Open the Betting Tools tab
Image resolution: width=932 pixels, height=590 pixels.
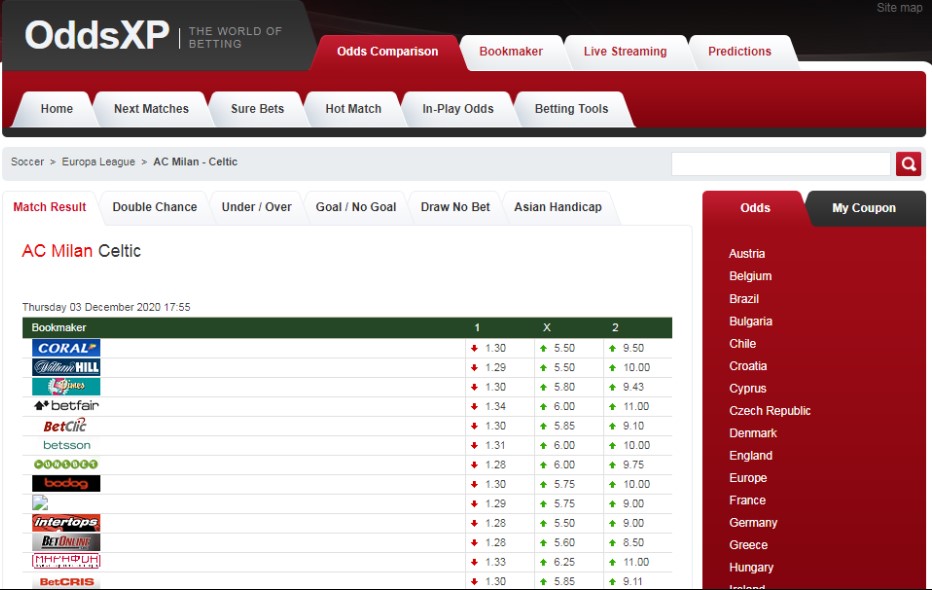571,109
